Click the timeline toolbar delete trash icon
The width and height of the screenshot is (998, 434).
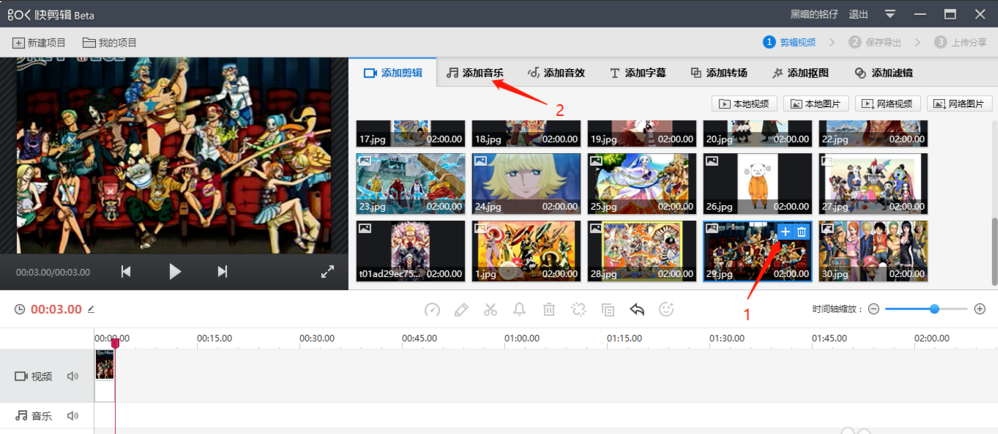click(x=549, y=310)
